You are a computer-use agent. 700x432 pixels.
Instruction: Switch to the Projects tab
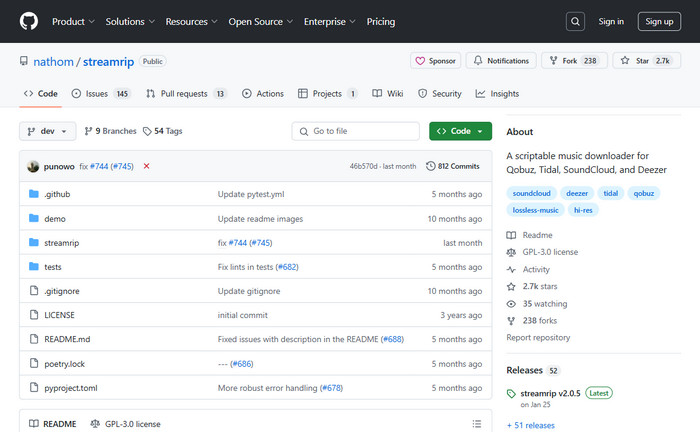328,94
